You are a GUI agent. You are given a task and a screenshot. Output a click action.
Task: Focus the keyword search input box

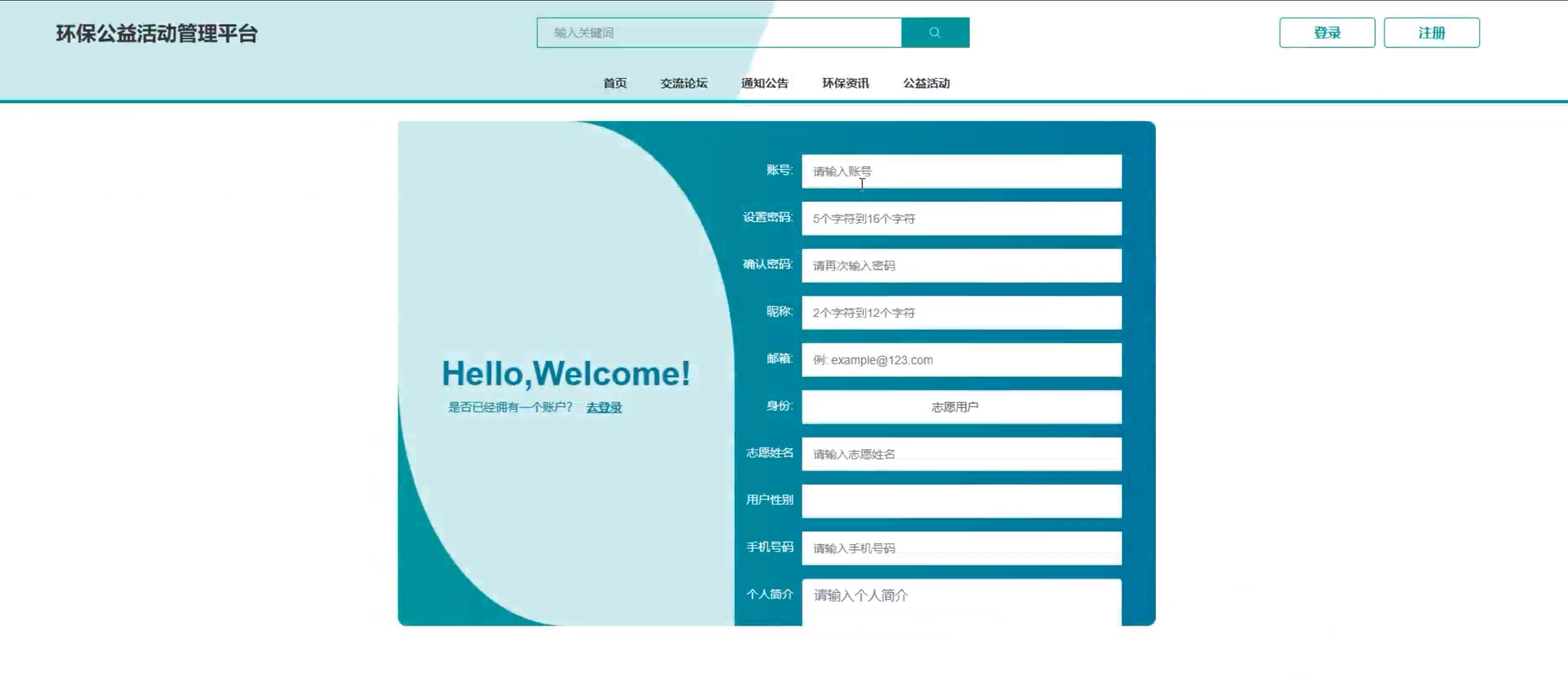tap(718, 33)
